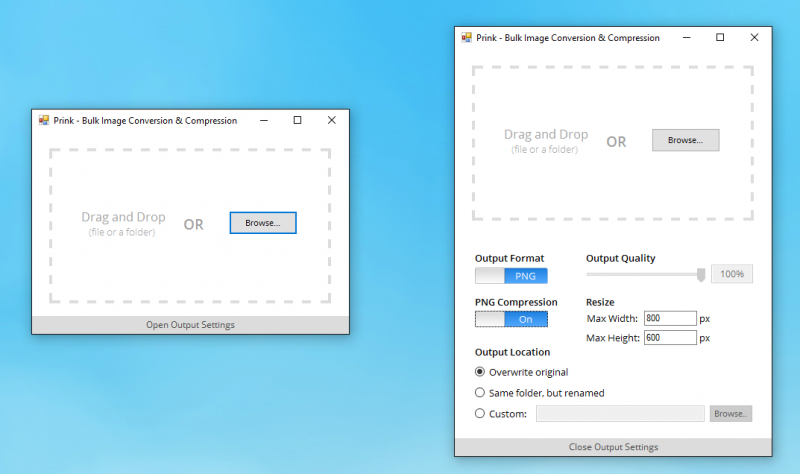This screenshot has height=474, width=800.
Task: Toggle PNG Compression On switch
Action: pyautogui.click(x=511, y=319)
